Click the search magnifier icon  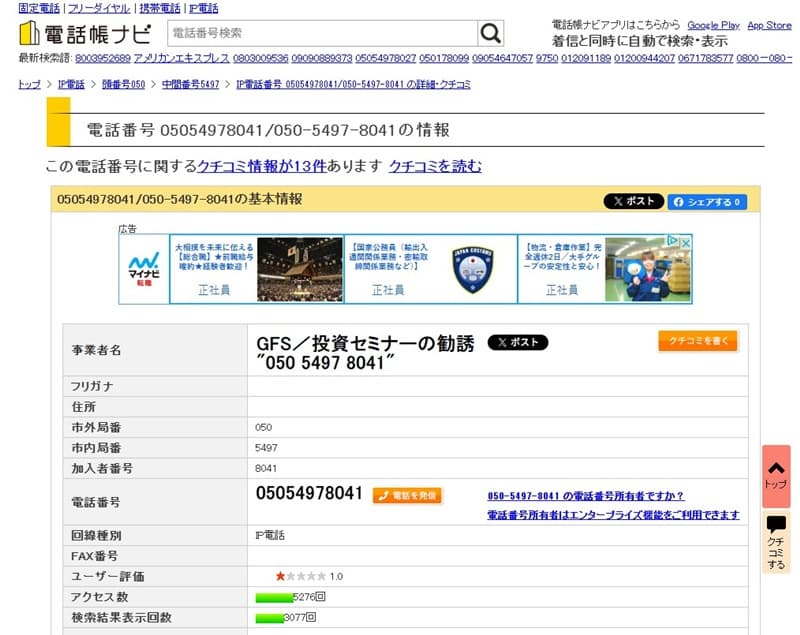(x=490, y=34)
